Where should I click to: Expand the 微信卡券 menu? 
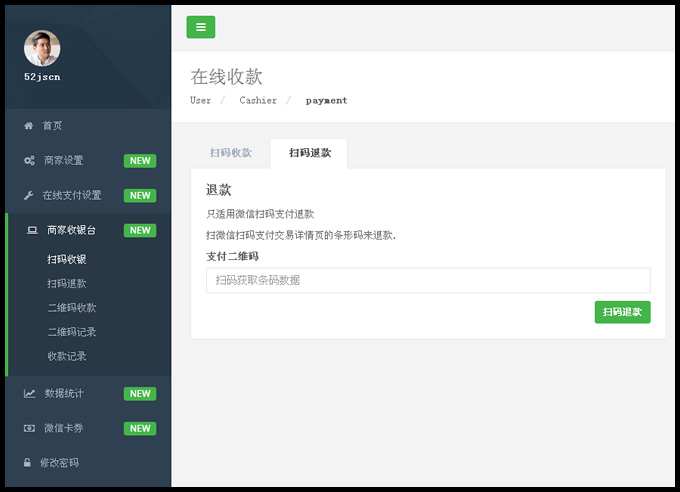click(x=88, y=428)
